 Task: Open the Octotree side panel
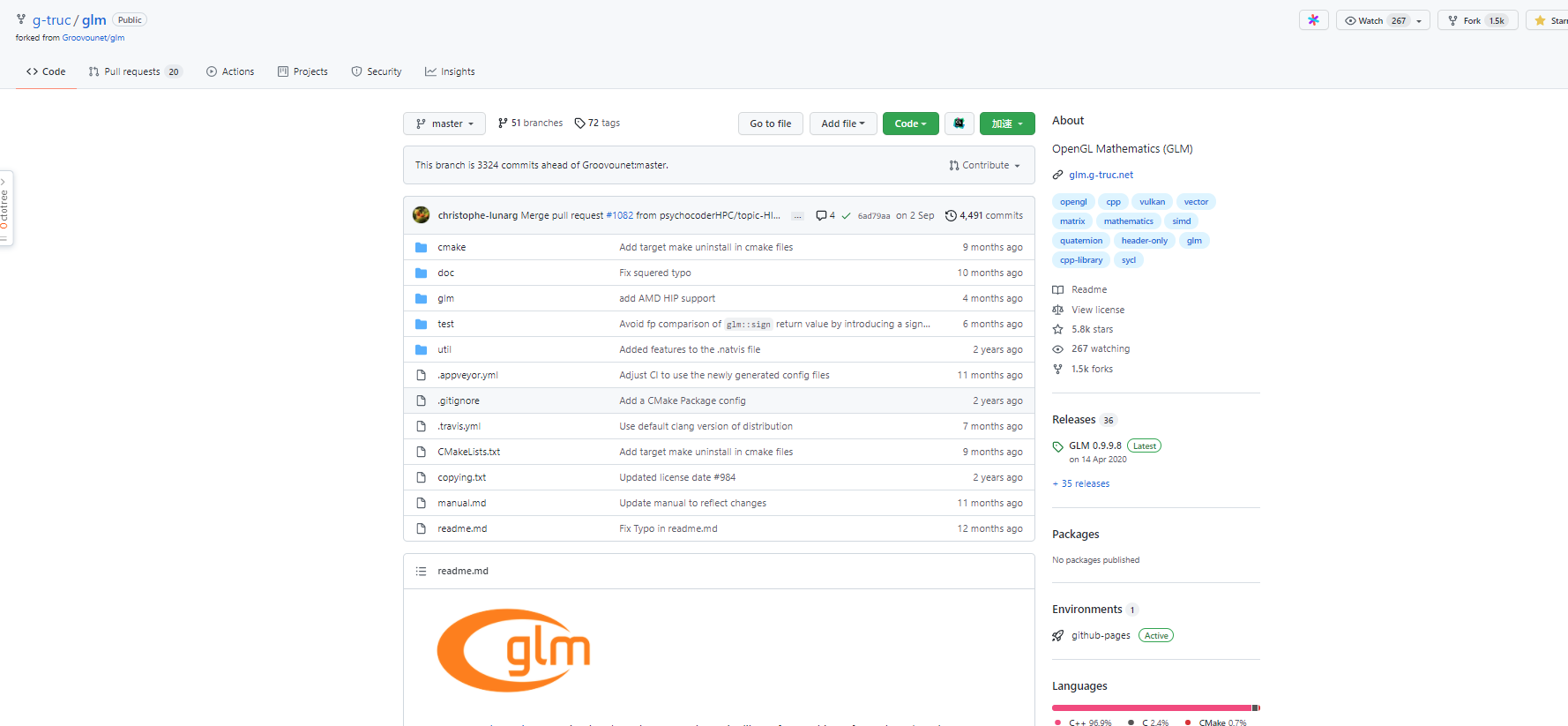[5, 208]
